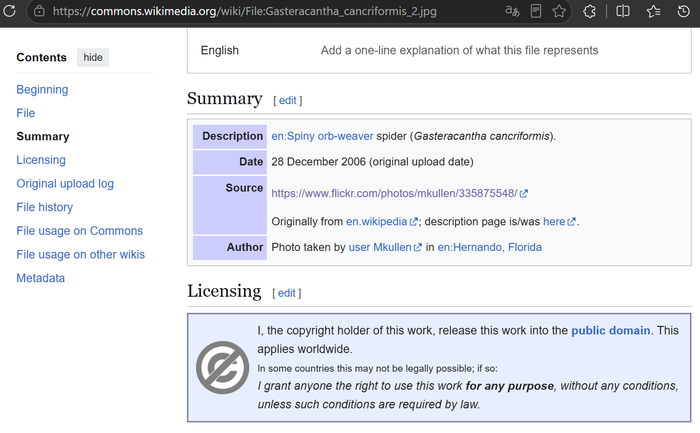Click the English caption language label
The image size is (700, 433).
click(x=220, y=50)
